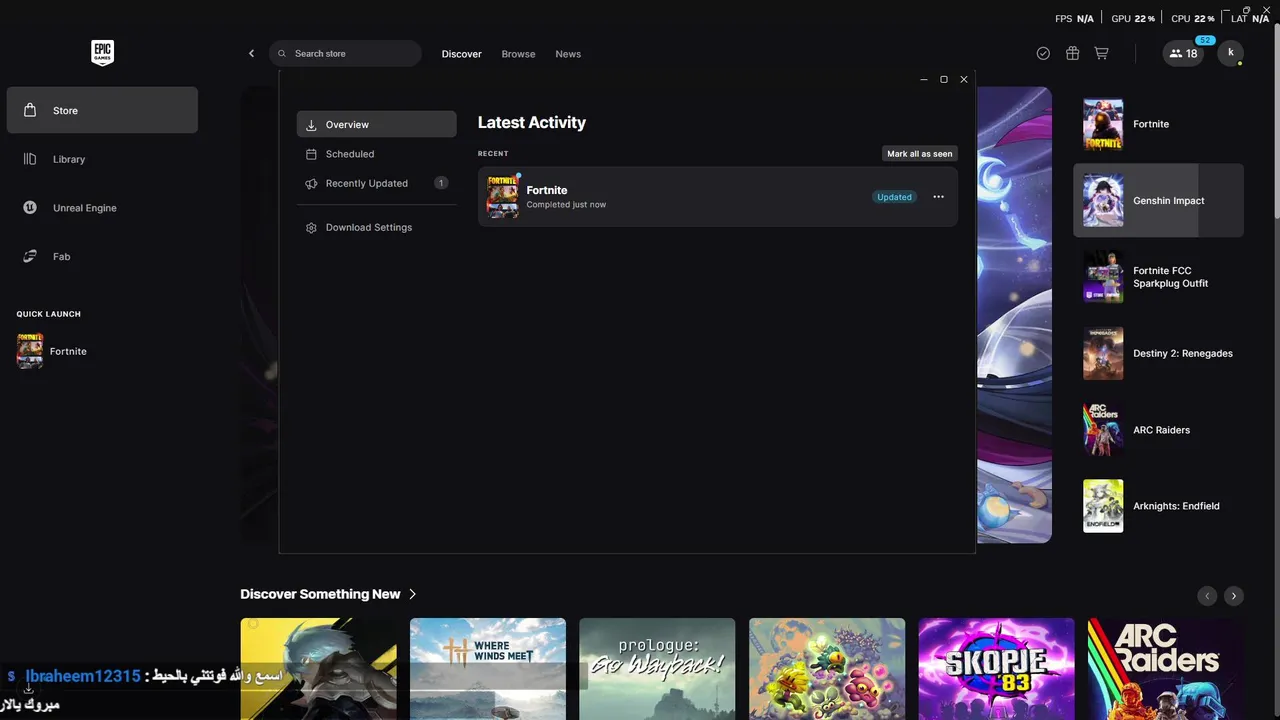Click the Store bag icon in sidebar

[x=30, y=110]
